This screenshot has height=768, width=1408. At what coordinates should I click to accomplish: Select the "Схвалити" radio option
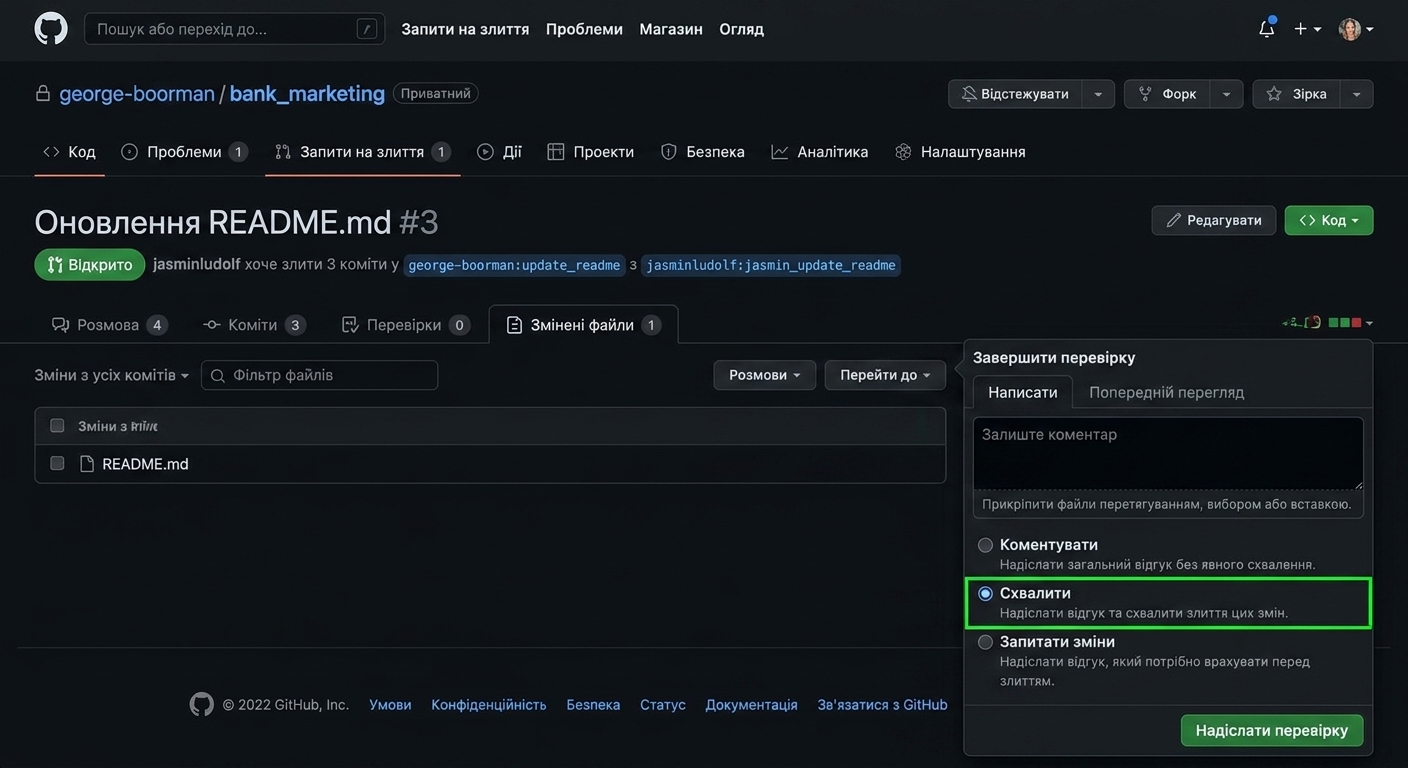pos(985,594)
